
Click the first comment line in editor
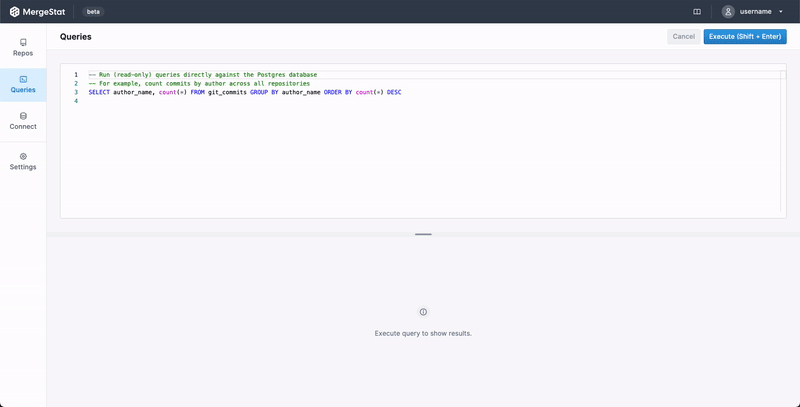[x=202, y=74]
